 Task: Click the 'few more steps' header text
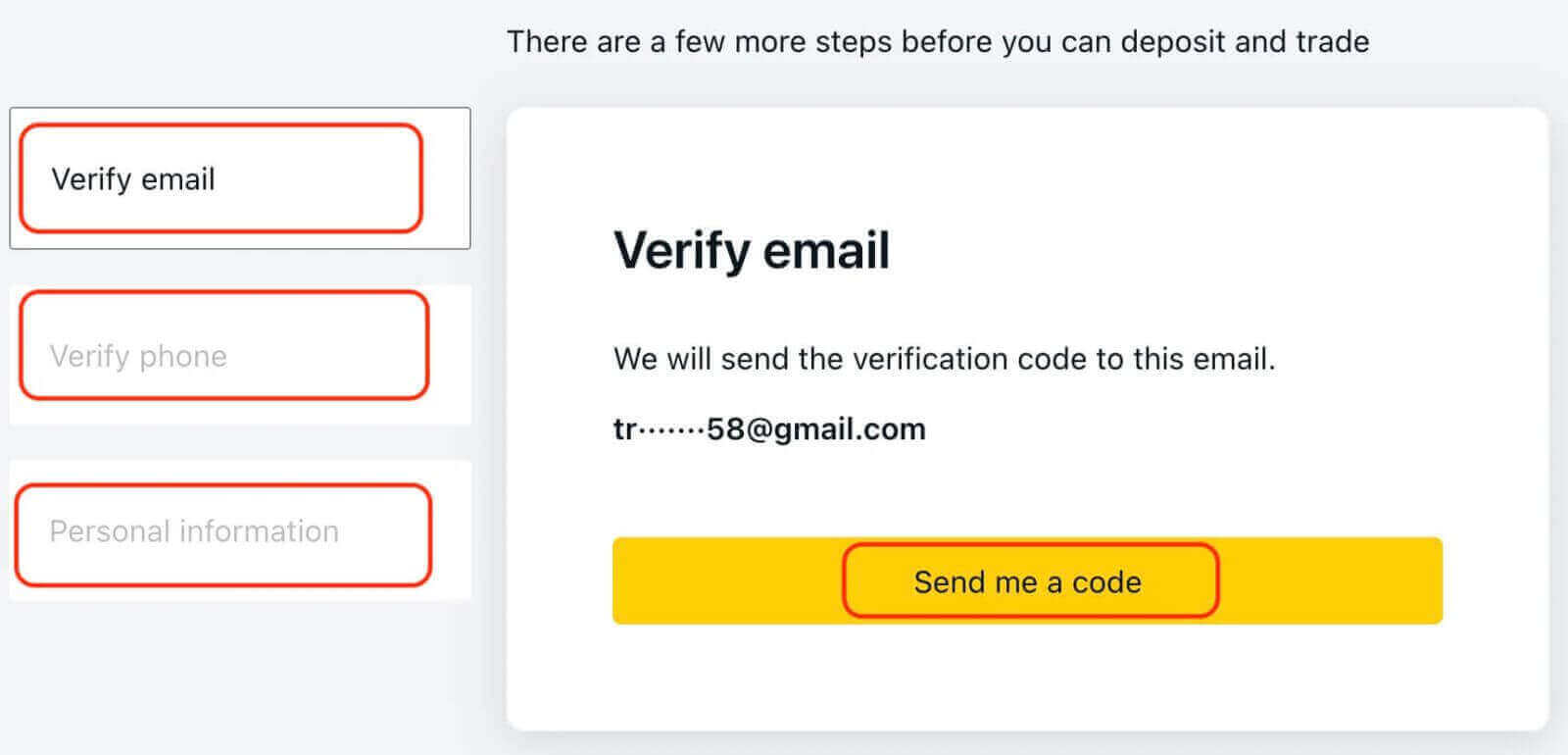coord(938,42)
